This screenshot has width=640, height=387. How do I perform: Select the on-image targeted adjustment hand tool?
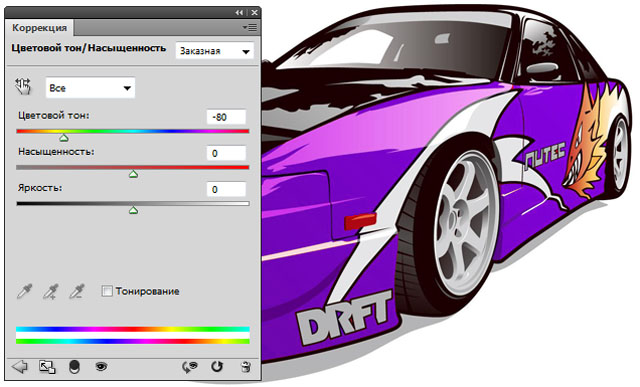(23, 87)
